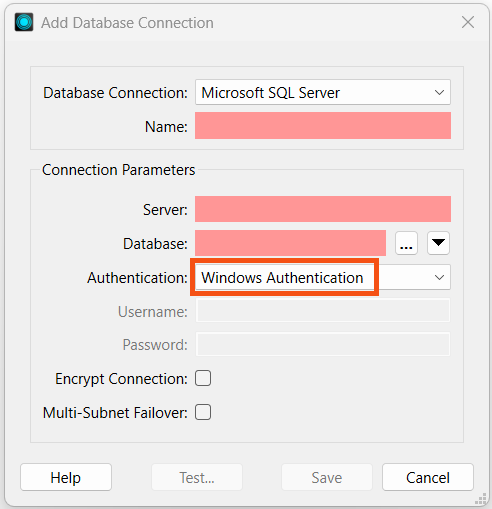
Task: Click the Username field
Action: coord(323,311)
